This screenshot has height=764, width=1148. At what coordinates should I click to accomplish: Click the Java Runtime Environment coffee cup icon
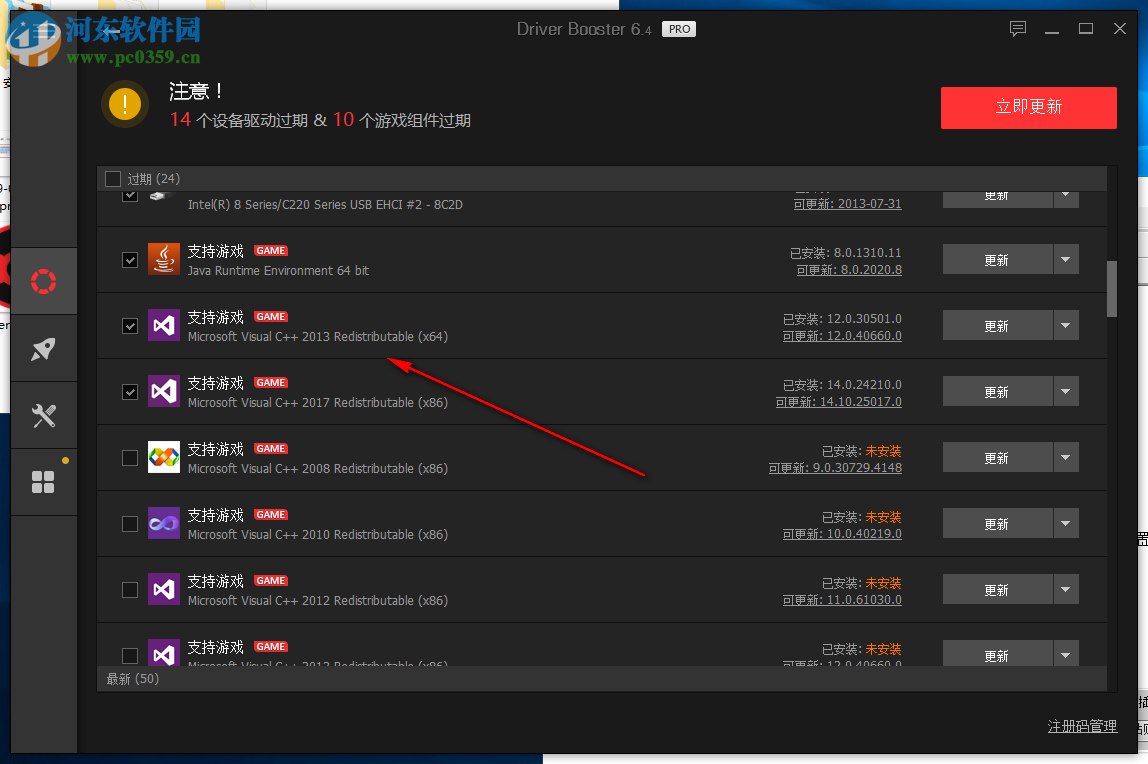pos(163,259)
